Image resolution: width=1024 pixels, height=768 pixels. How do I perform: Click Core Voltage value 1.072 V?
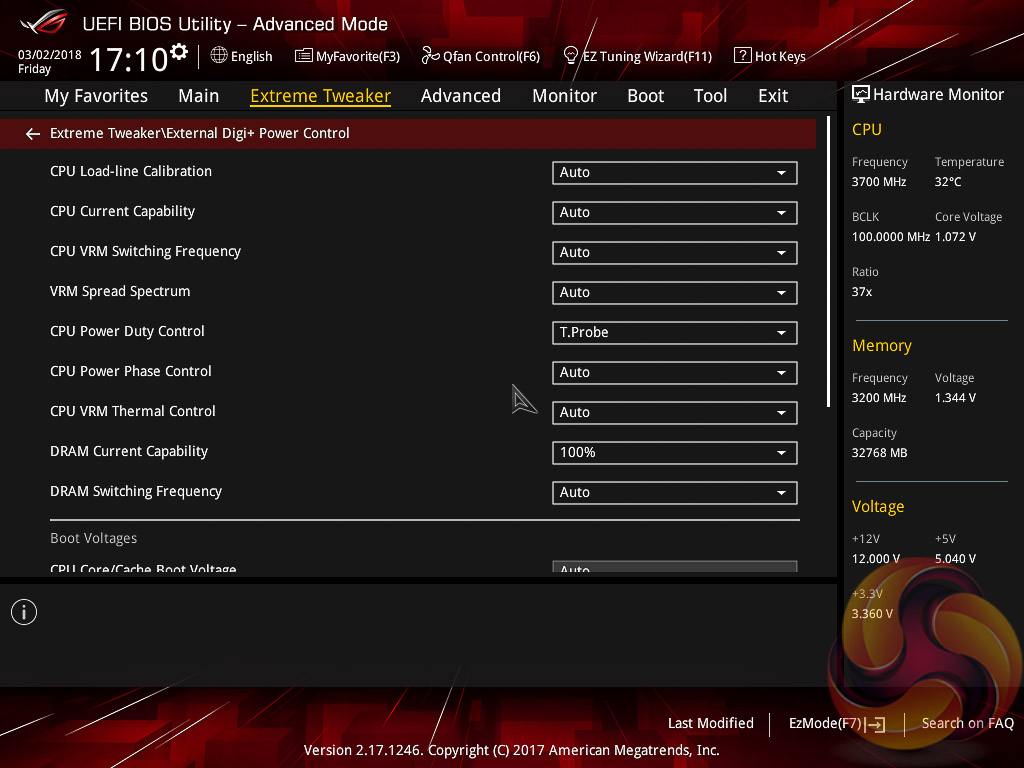pos(955,237)
